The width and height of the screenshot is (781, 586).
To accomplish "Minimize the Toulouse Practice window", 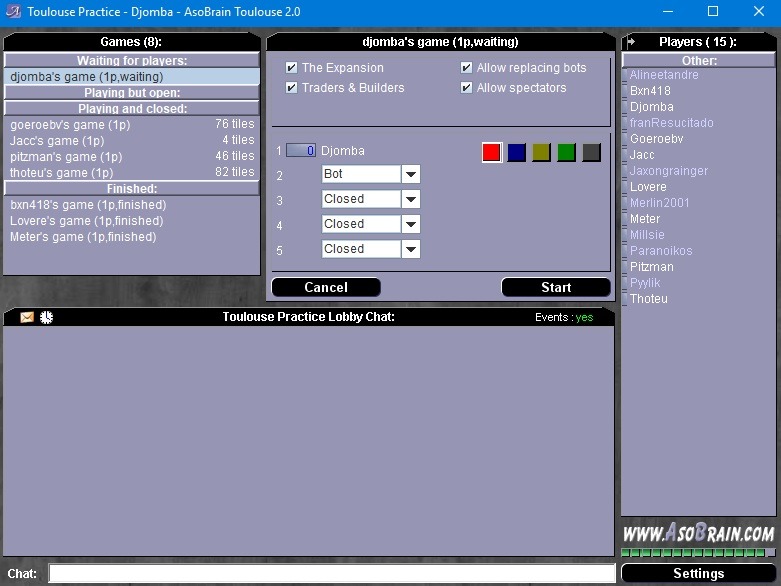I will pos(668,11).
